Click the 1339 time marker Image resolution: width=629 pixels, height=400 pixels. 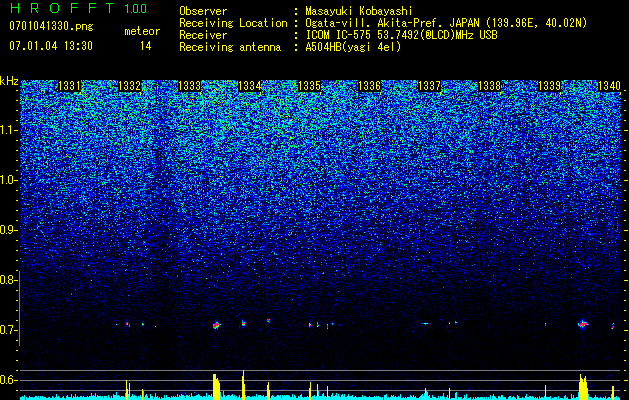[x=550, y=86]
